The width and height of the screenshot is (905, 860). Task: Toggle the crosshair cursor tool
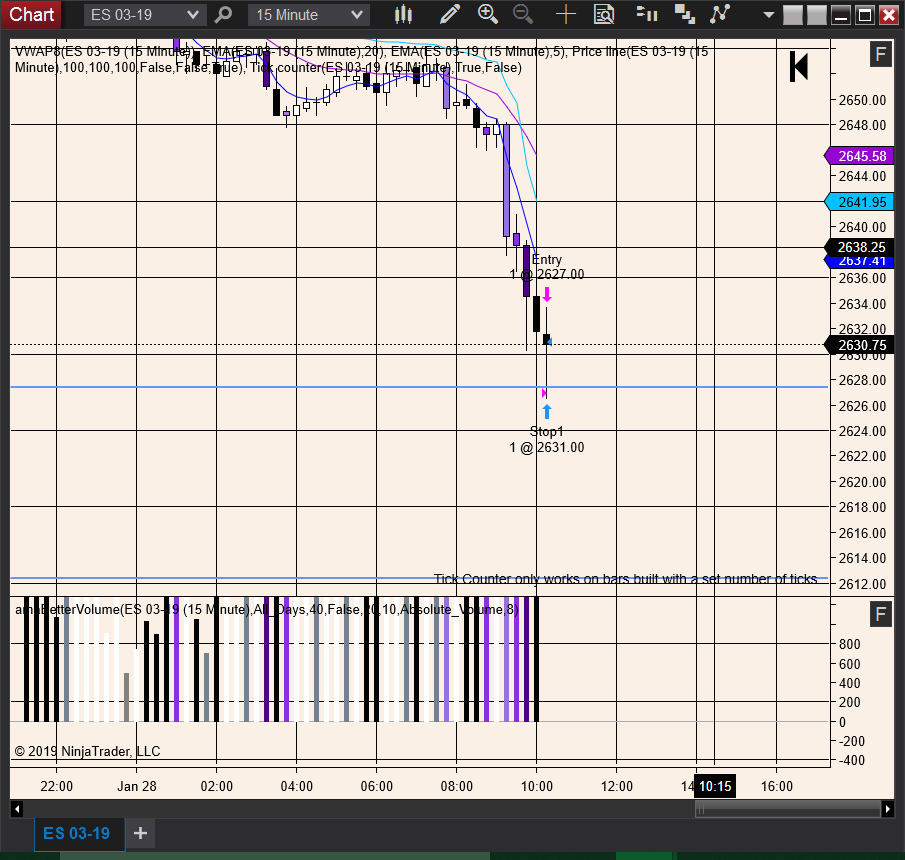click(x=566, y=14)
